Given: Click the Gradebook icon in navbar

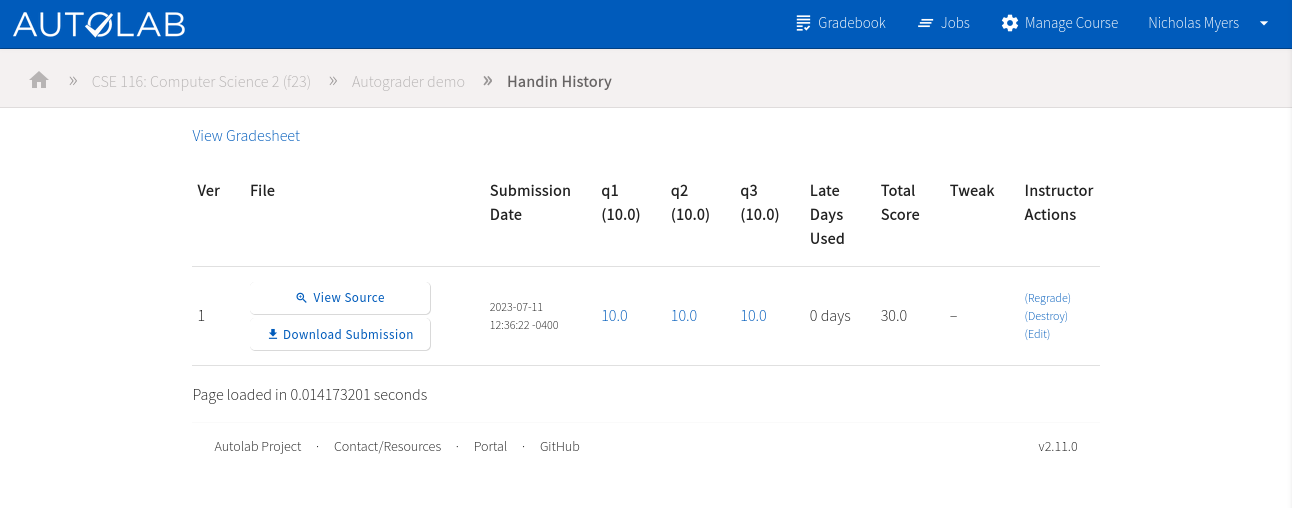Looking at the screenshot, I should (x=803, y=23).
